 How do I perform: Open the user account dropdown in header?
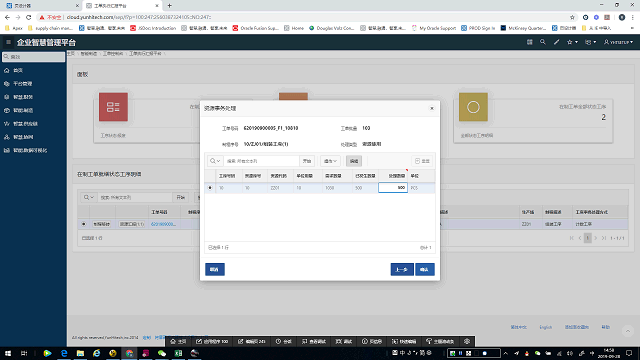click(618, 42)
